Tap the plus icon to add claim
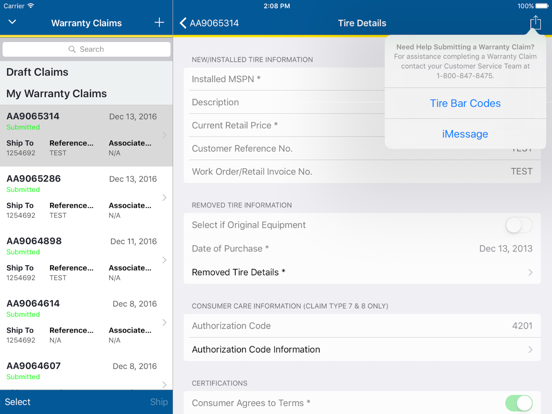This screenshot has height=414, width=552. pyautogui.click(x=159, y=23)
